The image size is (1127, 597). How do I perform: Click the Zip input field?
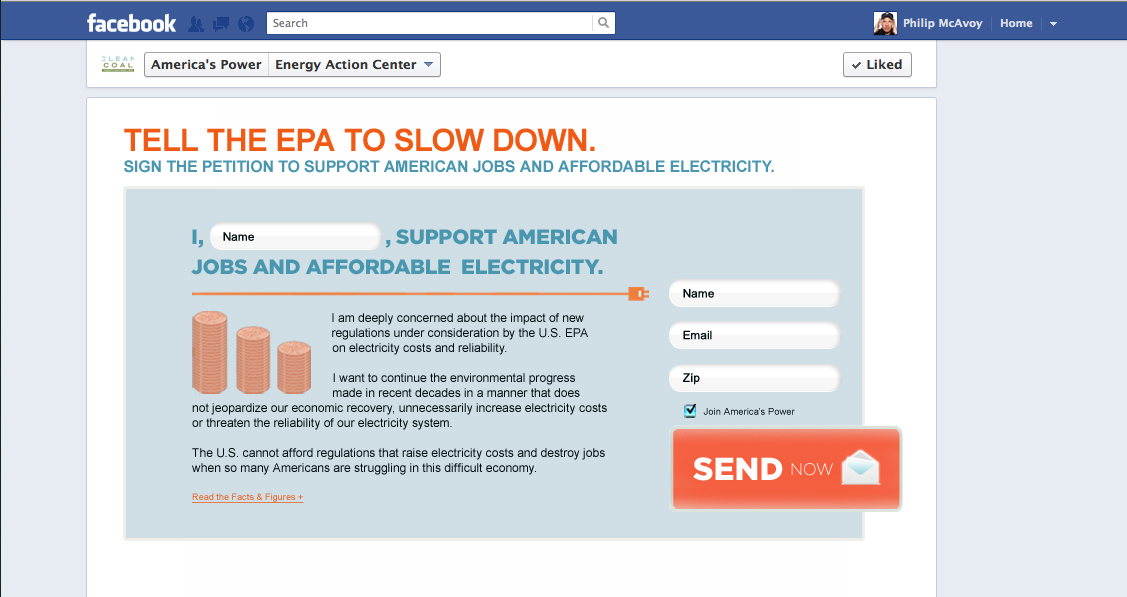[754, 378]
